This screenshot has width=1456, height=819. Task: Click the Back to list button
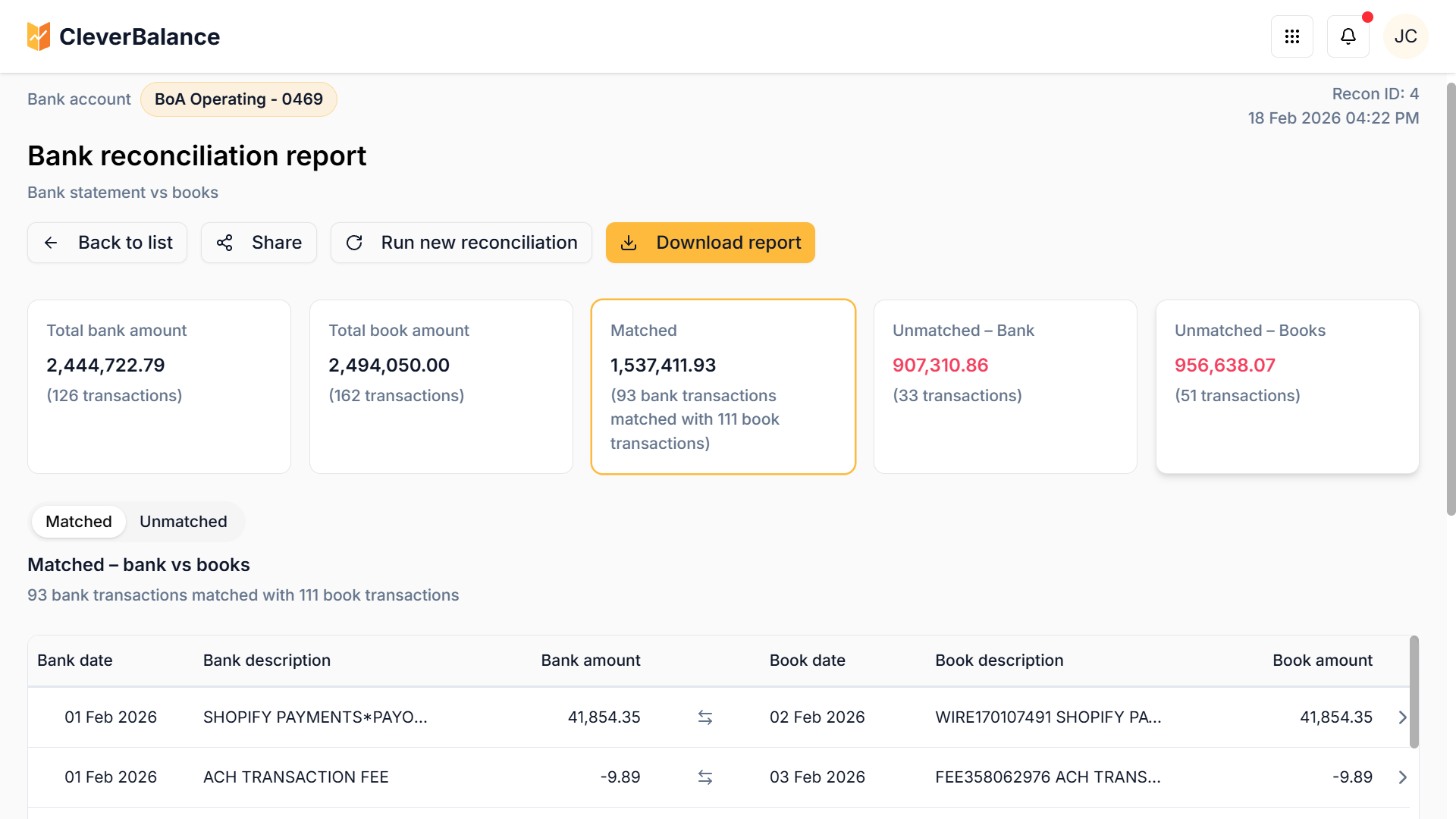107,243
